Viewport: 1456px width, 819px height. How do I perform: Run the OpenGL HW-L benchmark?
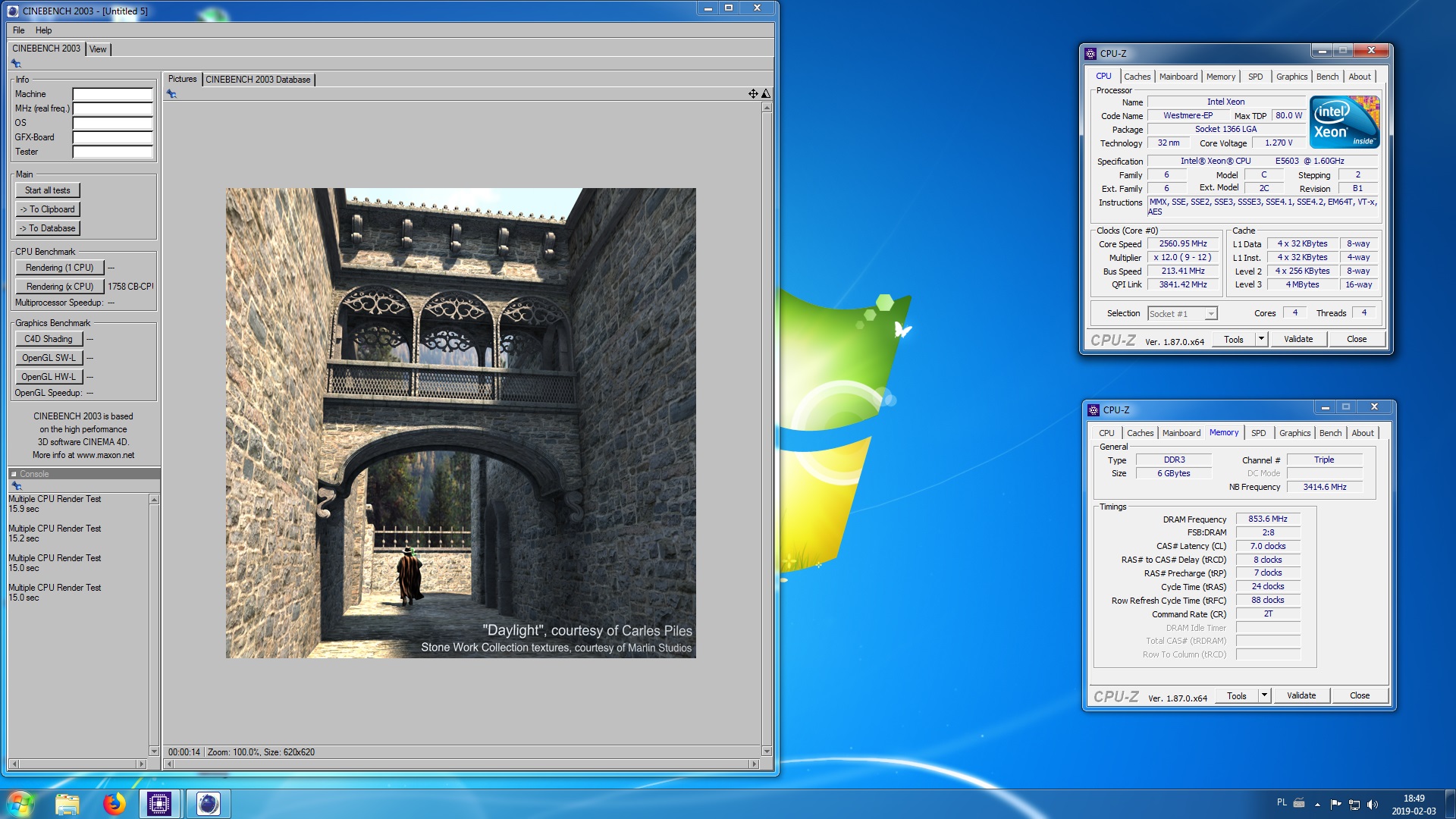(x=49, y=377)
